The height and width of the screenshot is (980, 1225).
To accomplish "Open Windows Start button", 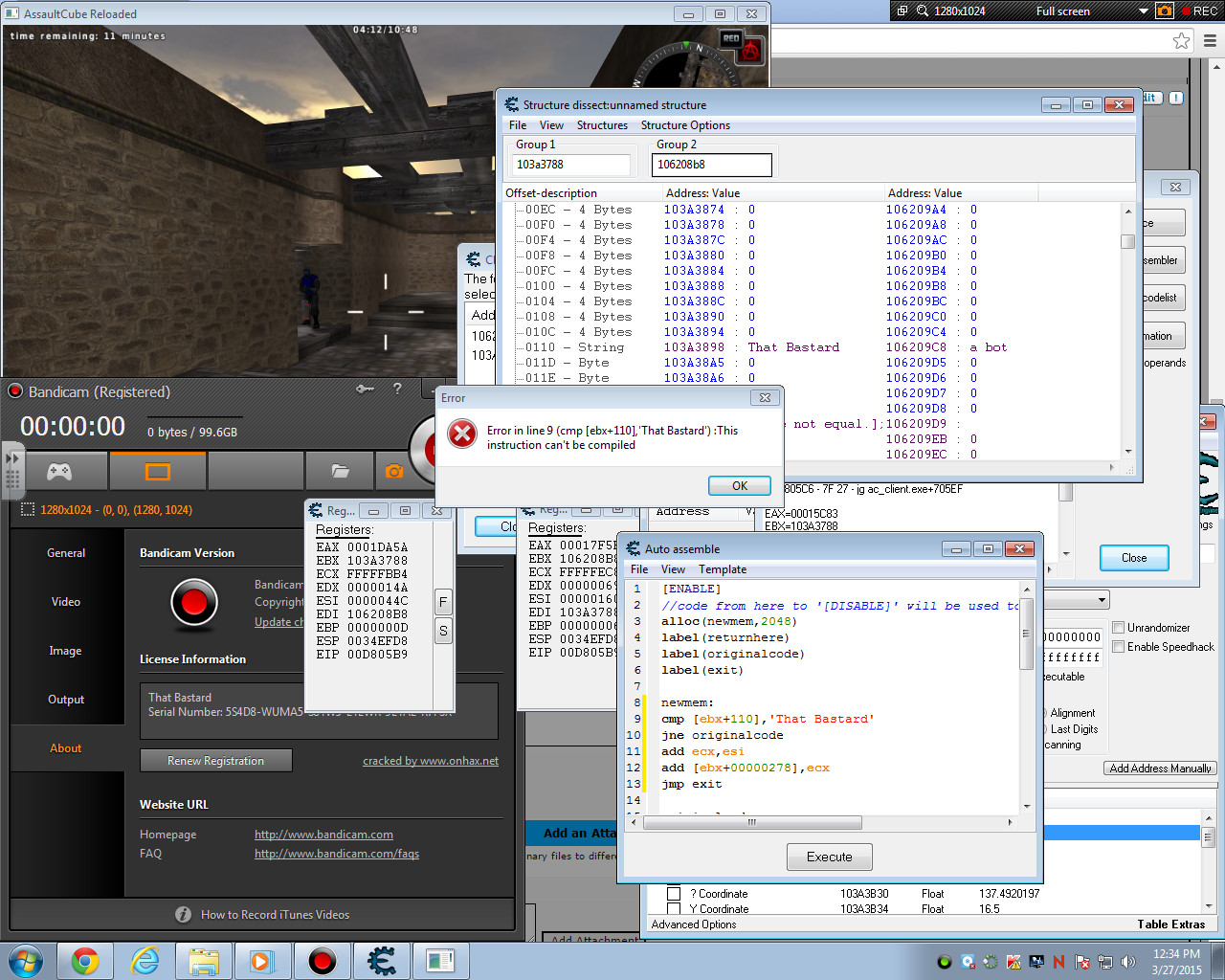I will [25, 960].
